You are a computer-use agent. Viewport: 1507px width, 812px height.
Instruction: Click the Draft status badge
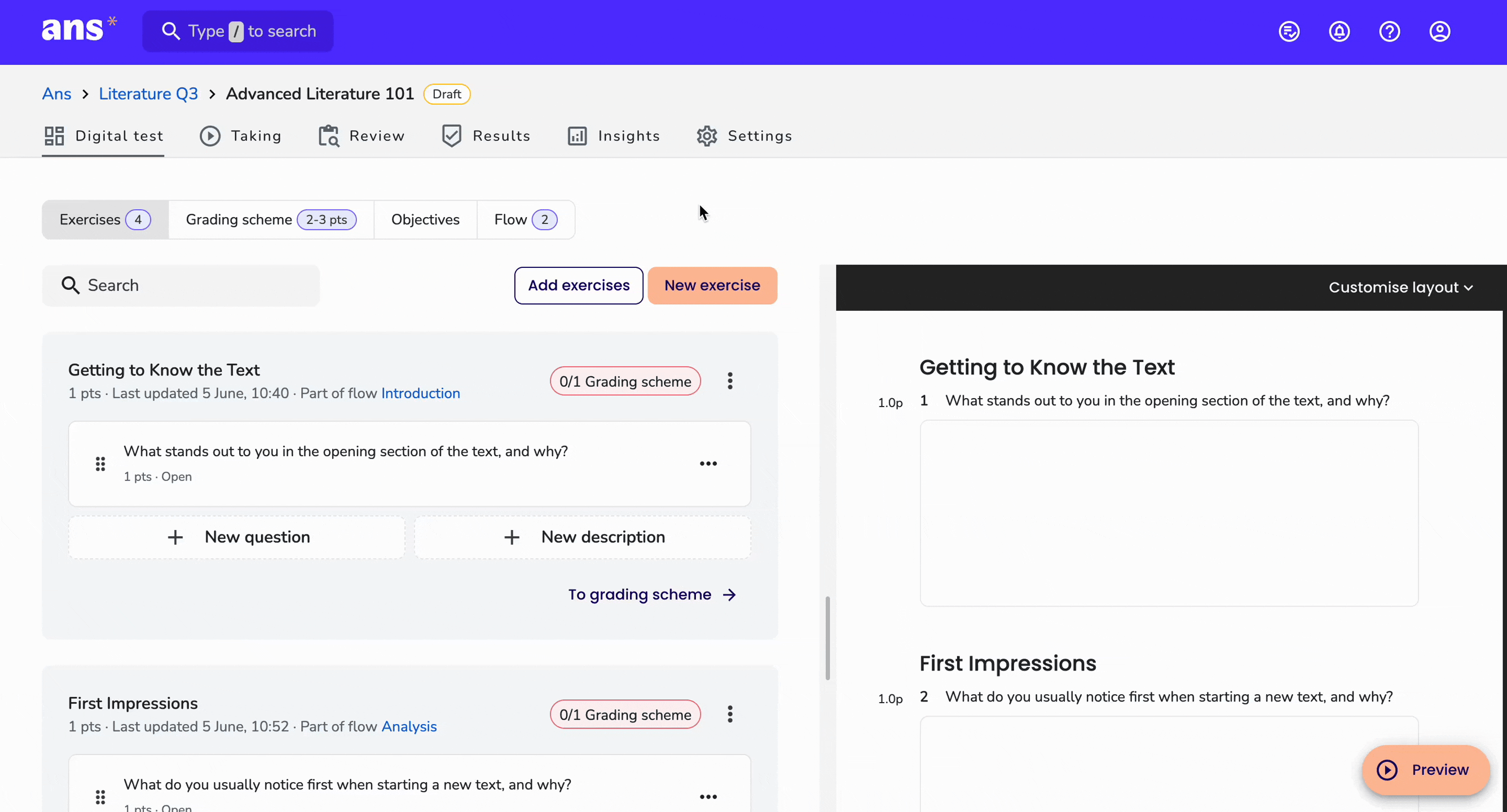[447, 94]
